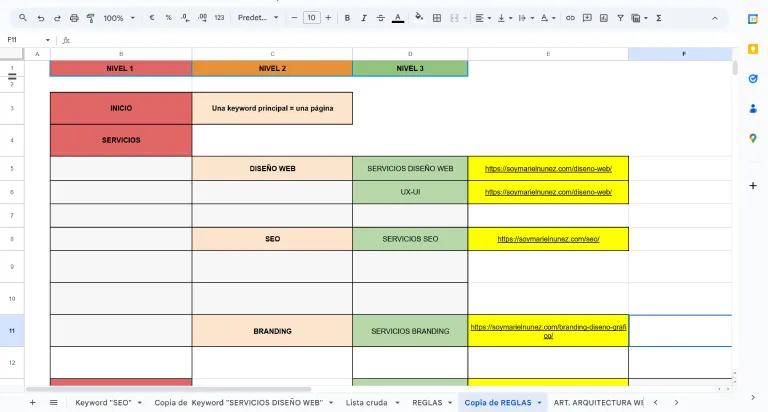
Task: Open the font family dropdown Predet...
Action: coord(258,18)
